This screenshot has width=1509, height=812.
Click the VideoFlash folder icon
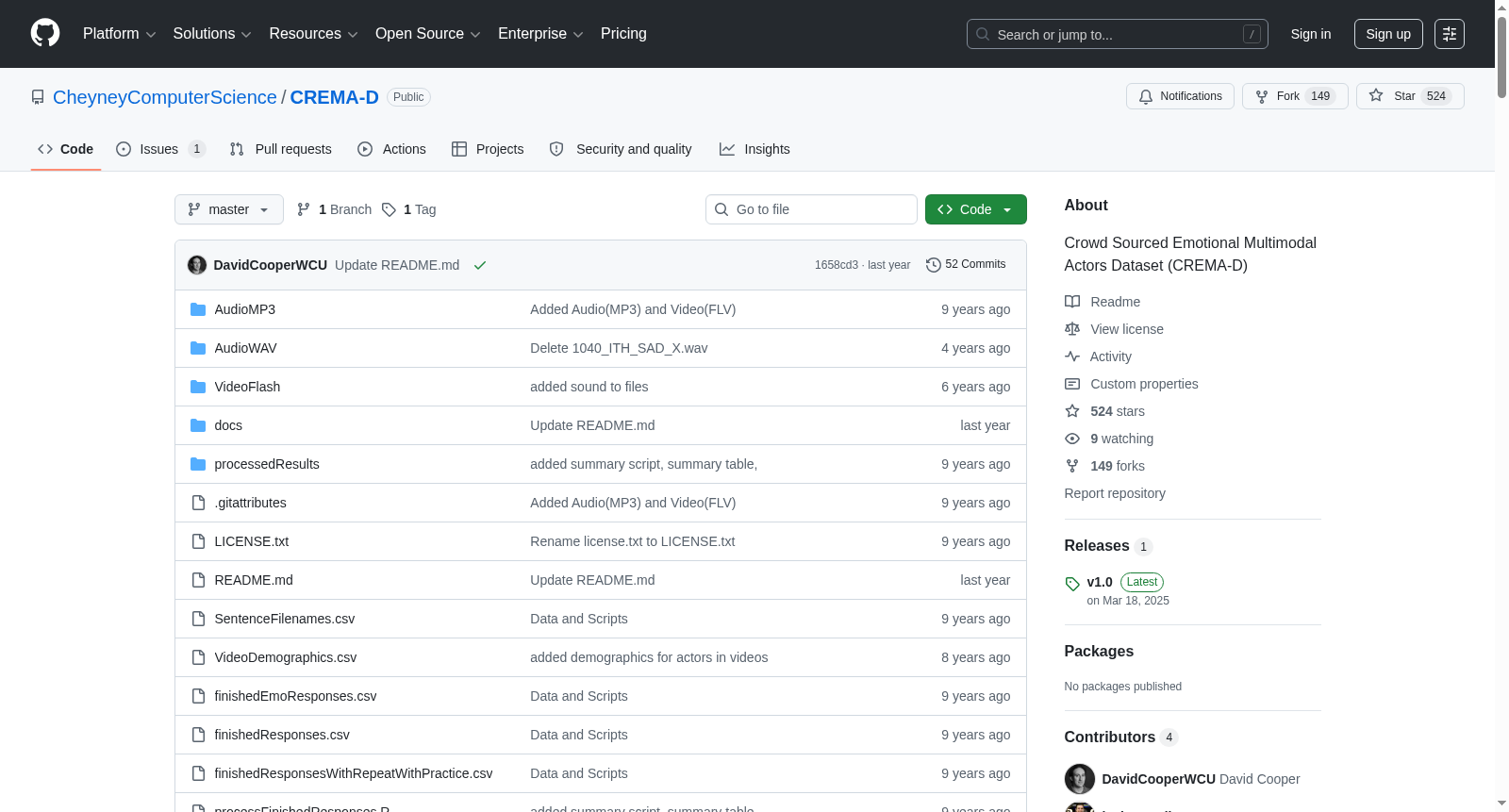(198, 387)
